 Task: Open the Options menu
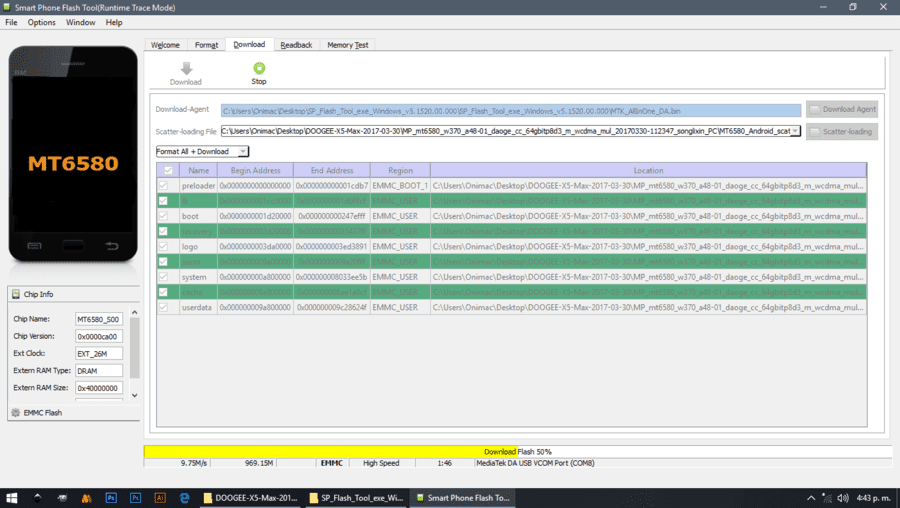[x=42, y=22]
